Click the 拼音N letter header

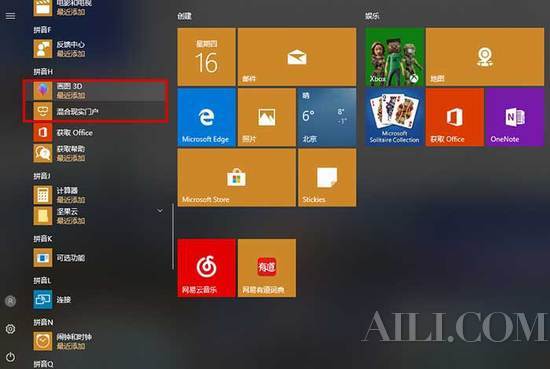[x=43, y=322]
